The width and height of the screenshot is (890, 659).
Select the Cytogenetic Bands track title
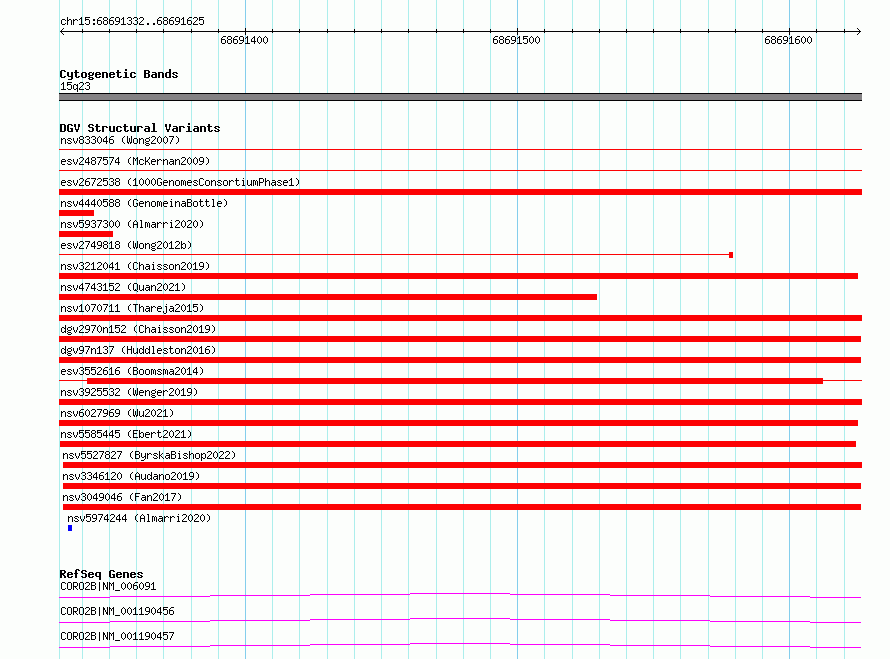[119, 74]
